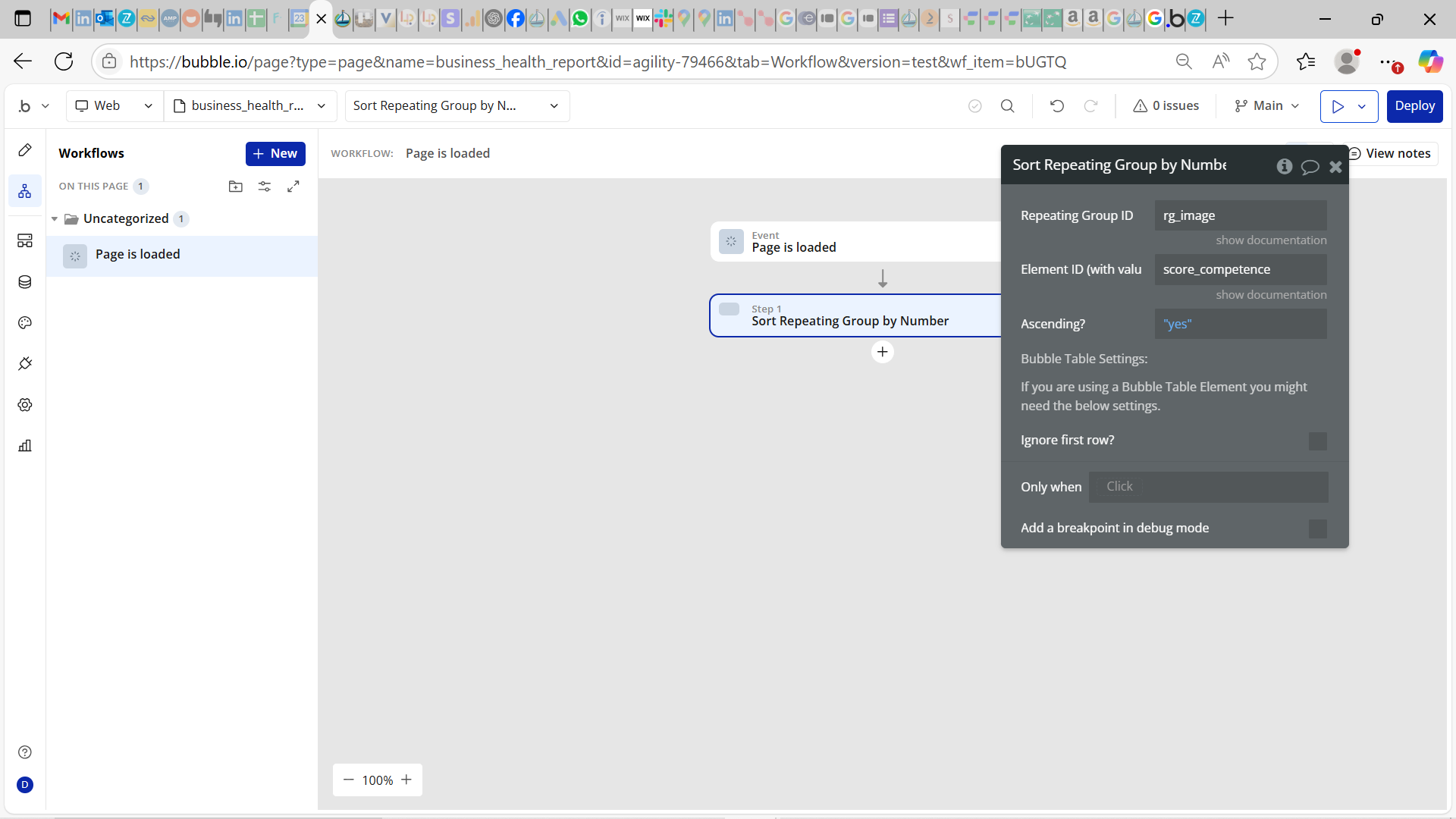Edit the Element ID score_competence field
Screen dimensions: 1456x819
(x=1241, y=270)
